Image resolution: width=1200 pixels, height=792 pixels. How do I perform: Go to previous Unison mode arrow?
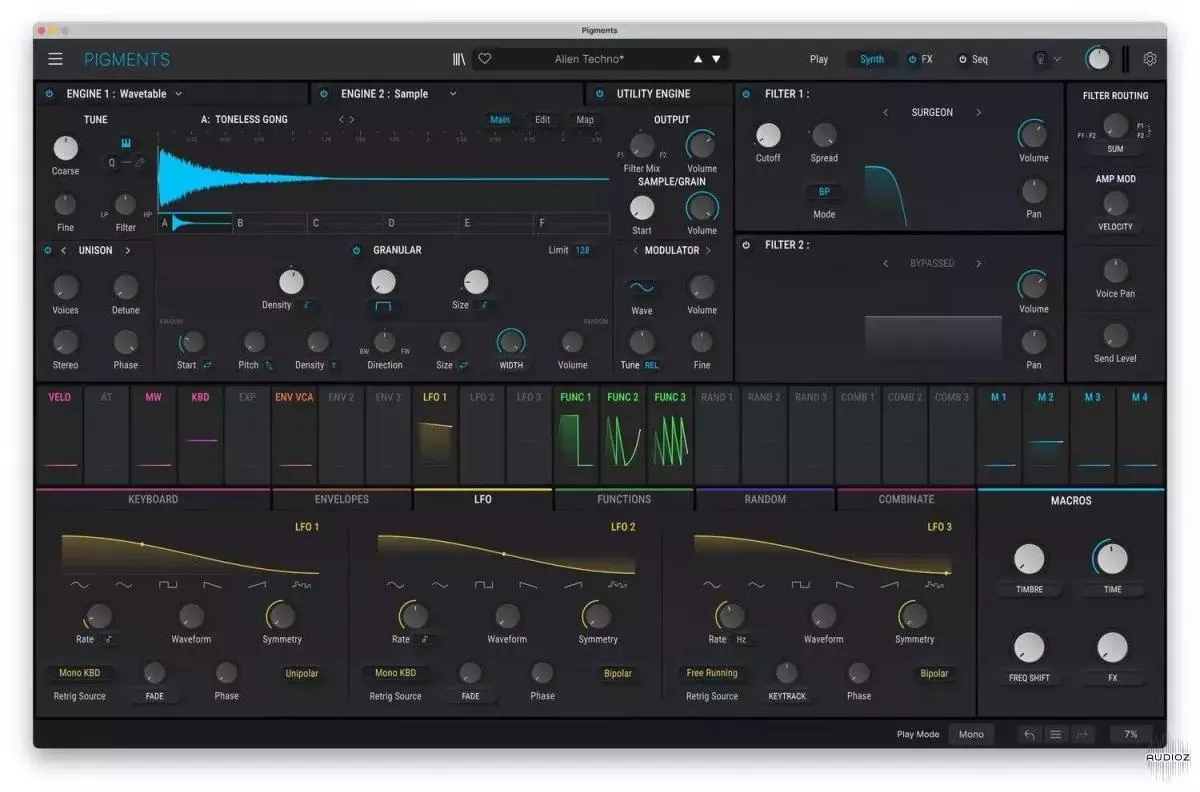pyautogui.click(x=63, y=250)
